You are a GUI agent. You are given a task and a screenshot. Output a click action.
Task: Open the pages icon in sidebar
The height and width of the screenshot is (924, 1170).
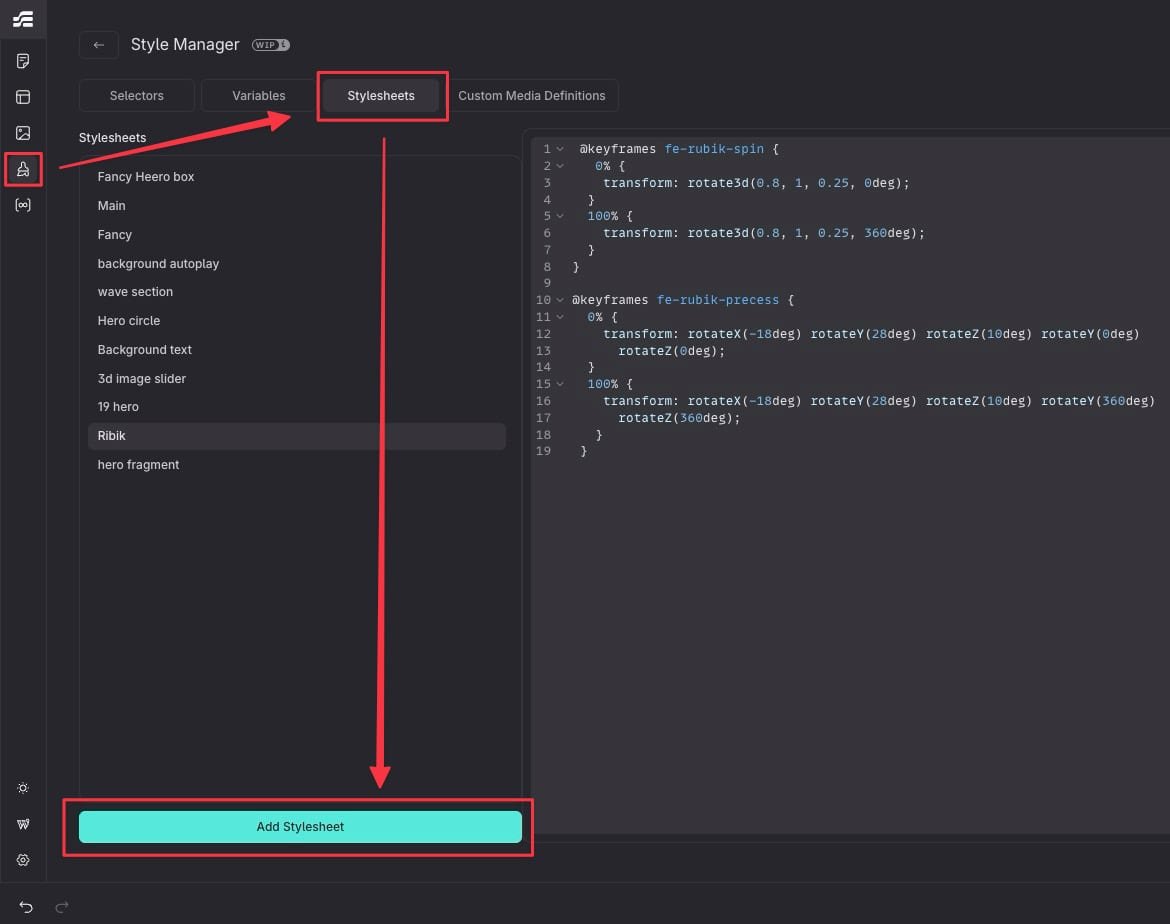coord(23,60)
